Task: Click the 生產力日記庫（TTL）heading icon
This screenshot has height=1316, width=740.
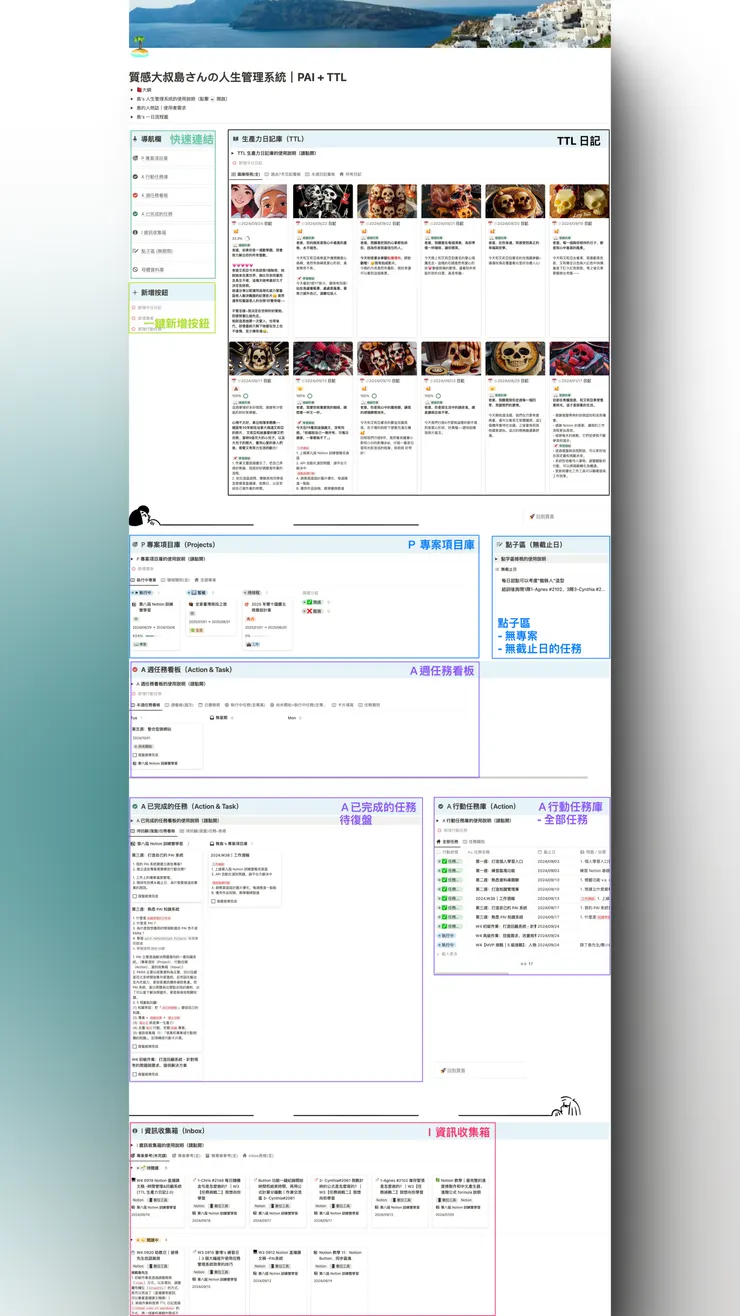Action: (235, 139)
